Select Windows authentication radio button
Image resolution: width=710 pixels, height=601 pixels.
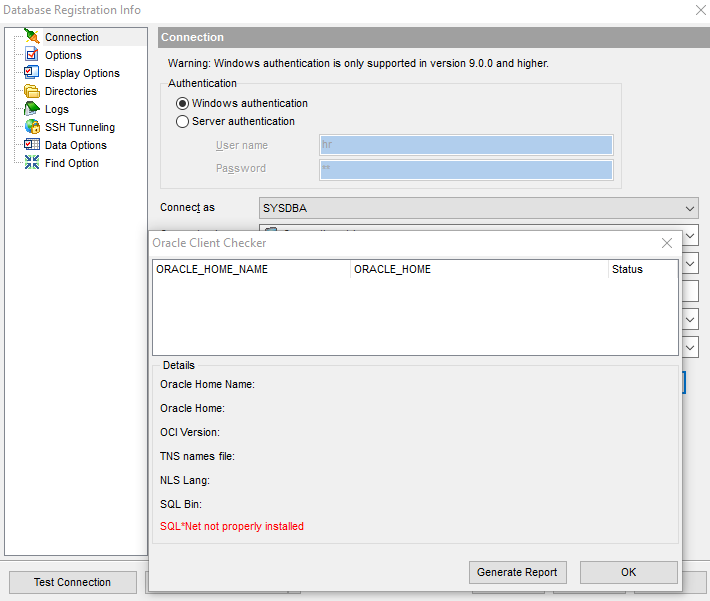[182, 104]
